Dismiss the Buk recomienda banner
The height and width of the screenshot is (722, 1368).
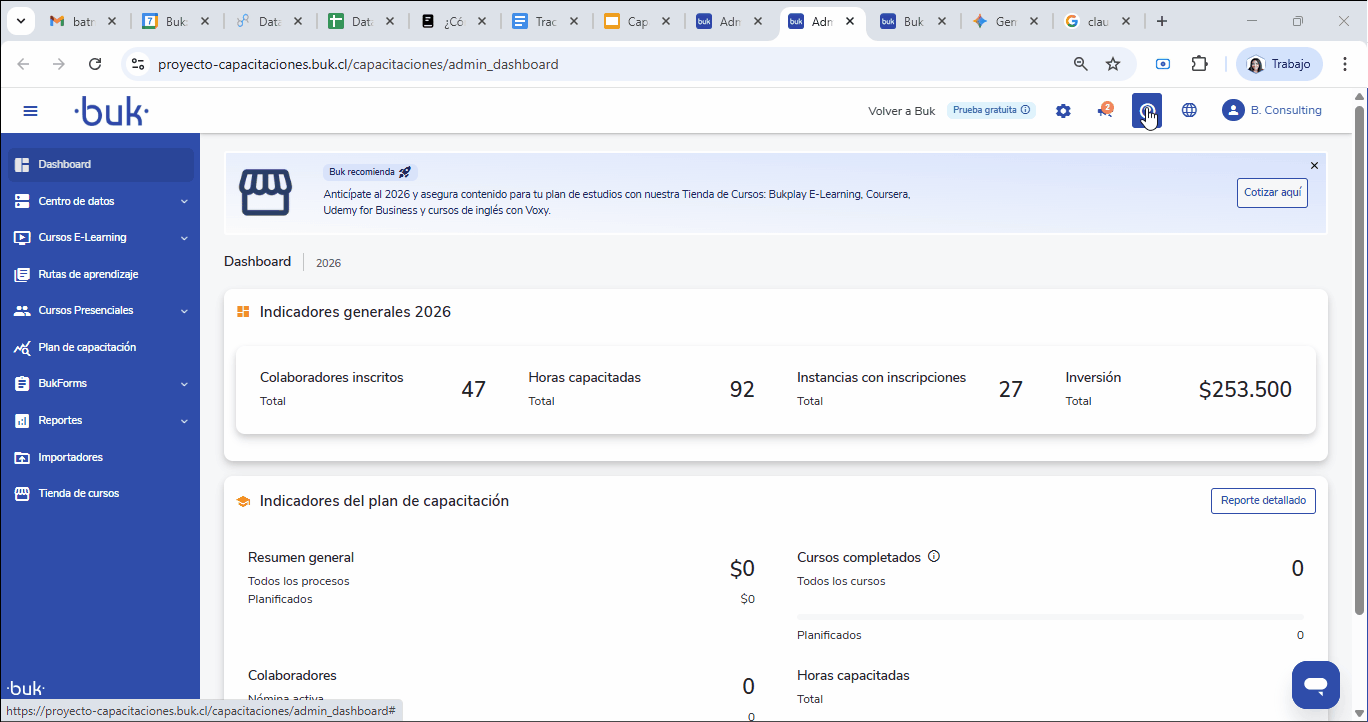pos(1314,165)
